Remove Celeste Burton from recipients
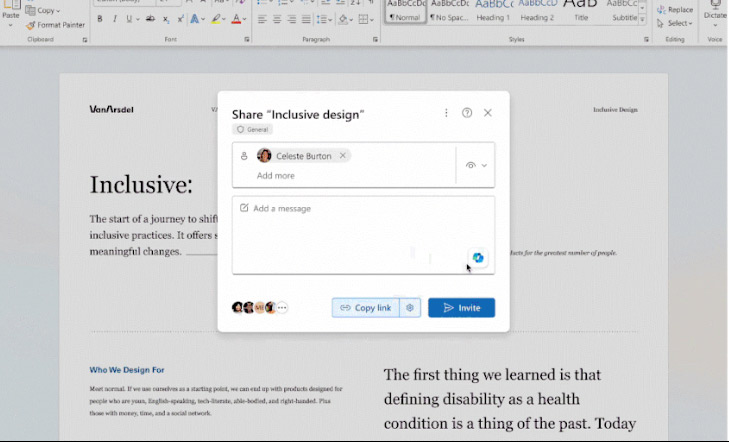 (343, 156)
